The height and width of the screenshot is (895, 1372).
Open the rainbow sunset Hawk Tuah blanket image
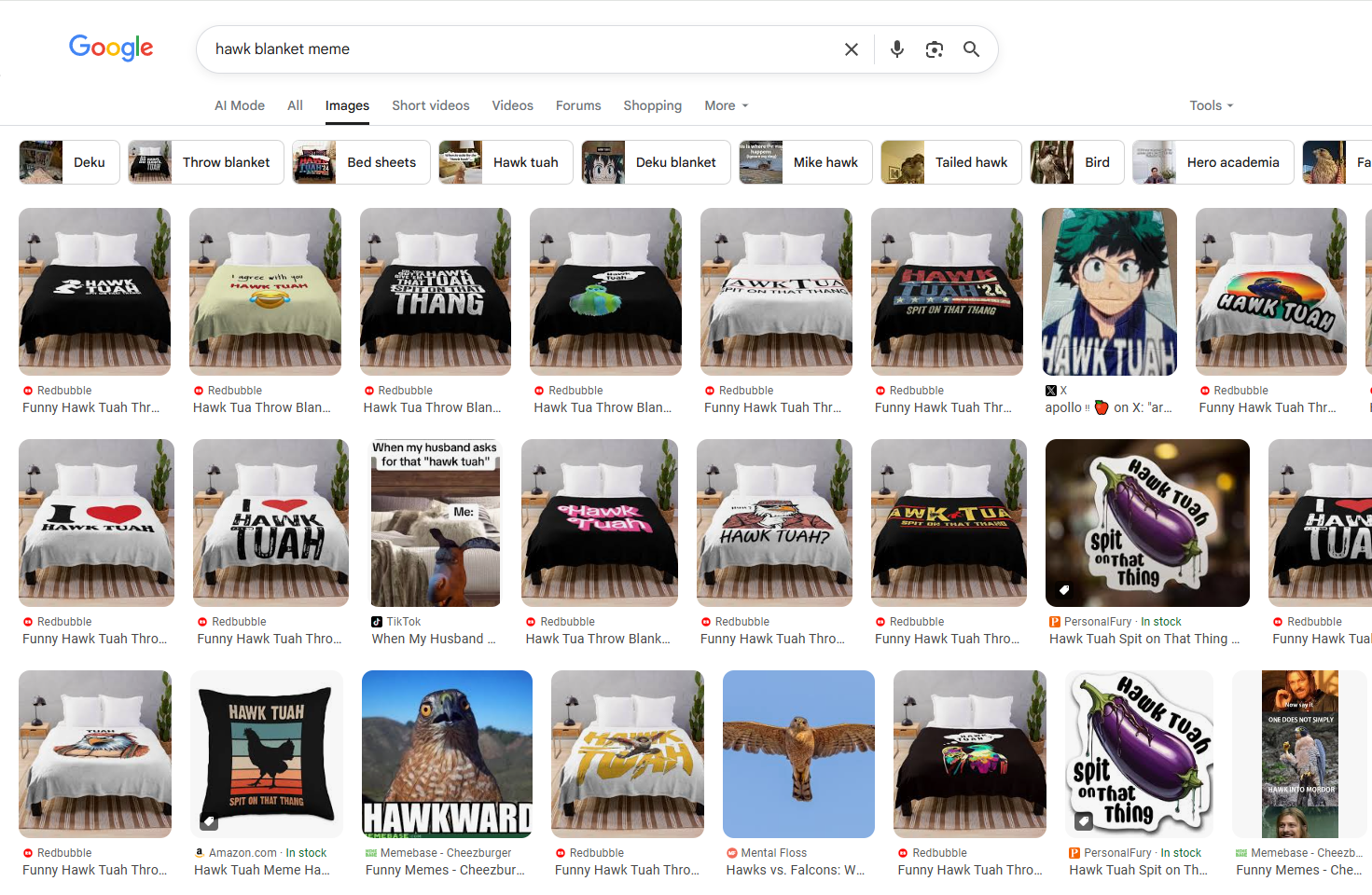pyautogui.click(x=1271, y=292)
